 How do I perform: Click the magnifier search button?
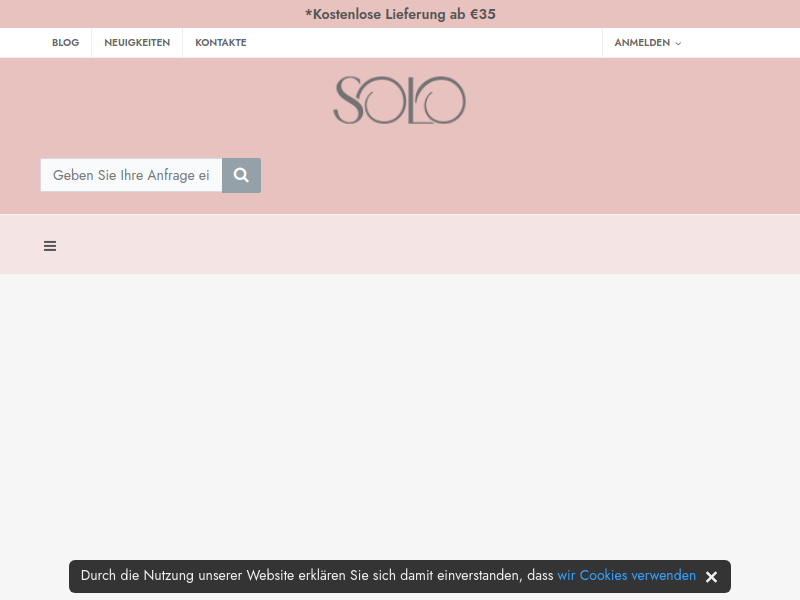pos(241,176)
